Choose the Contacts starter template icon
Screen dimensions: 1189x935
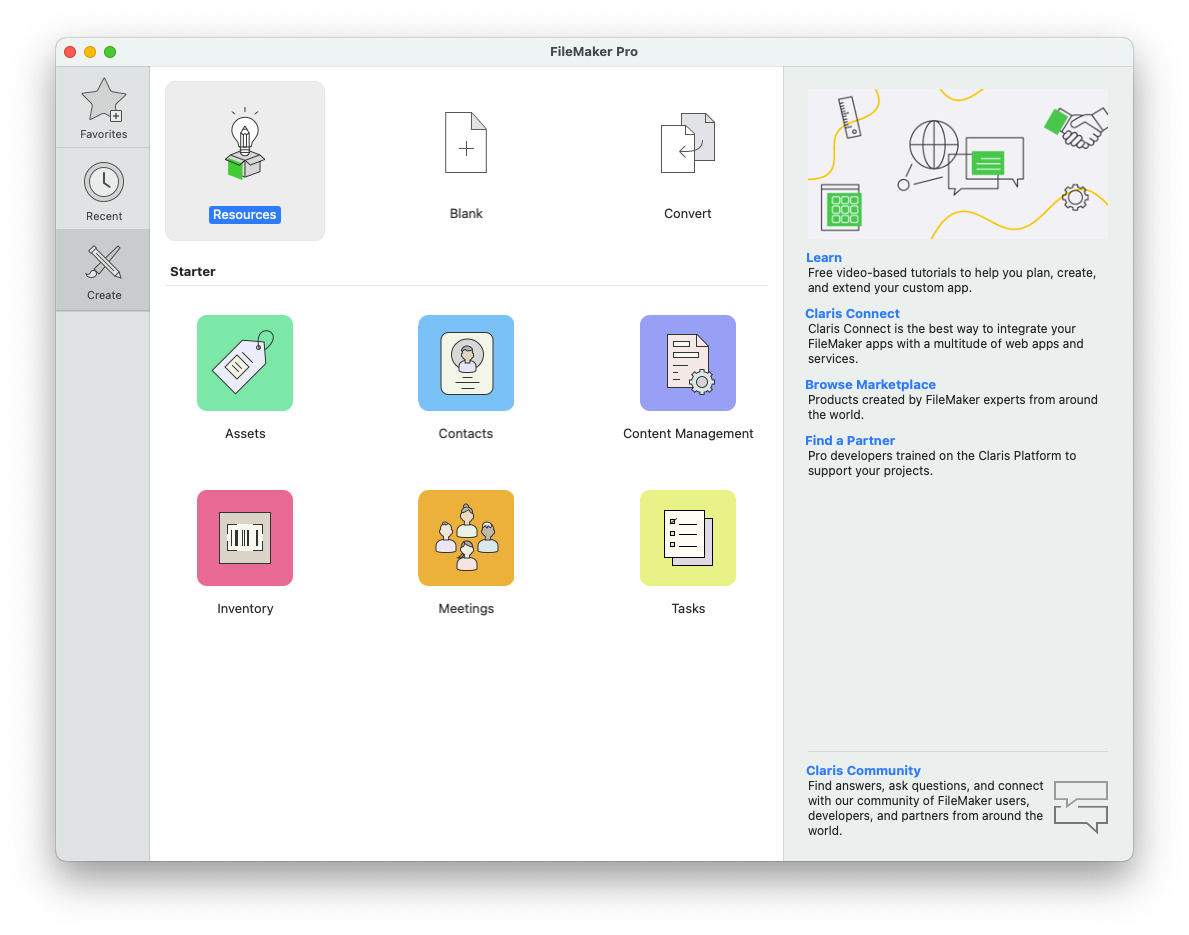click(466, 363)
